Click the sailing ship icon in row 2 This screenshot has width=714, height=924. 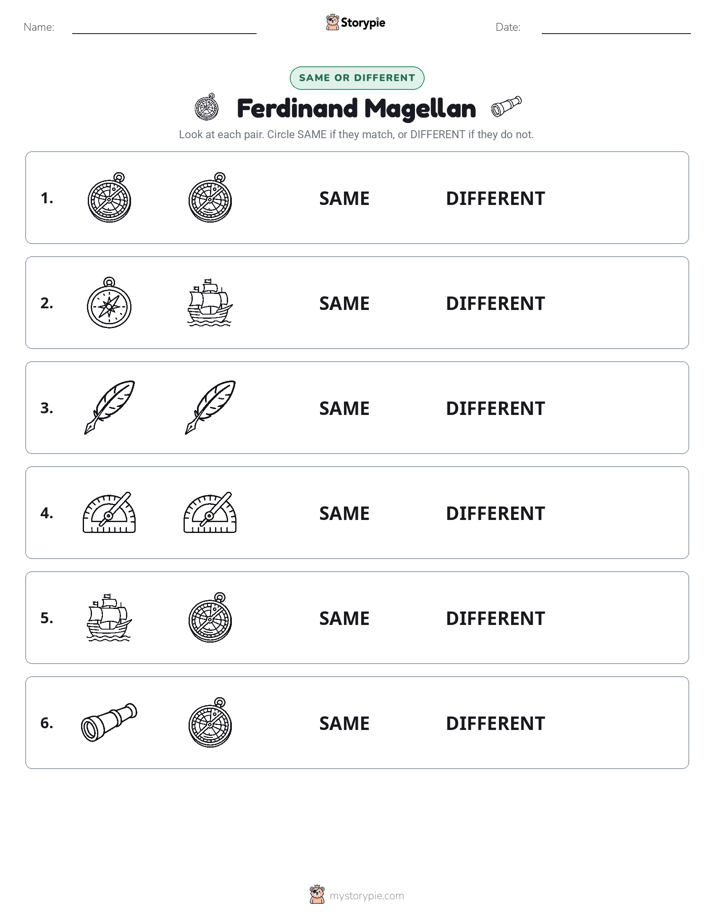coord(210,303)
